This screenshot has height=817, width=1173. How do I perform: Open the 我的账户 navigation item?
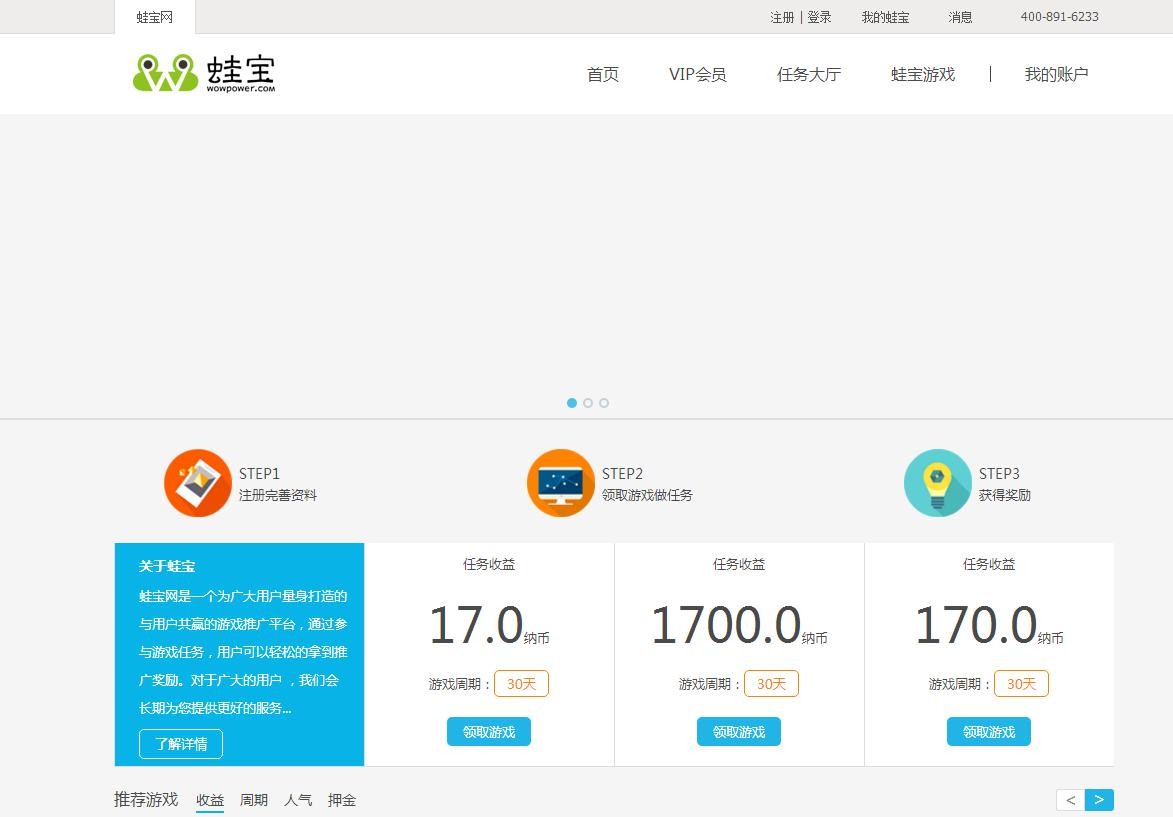1056,74
